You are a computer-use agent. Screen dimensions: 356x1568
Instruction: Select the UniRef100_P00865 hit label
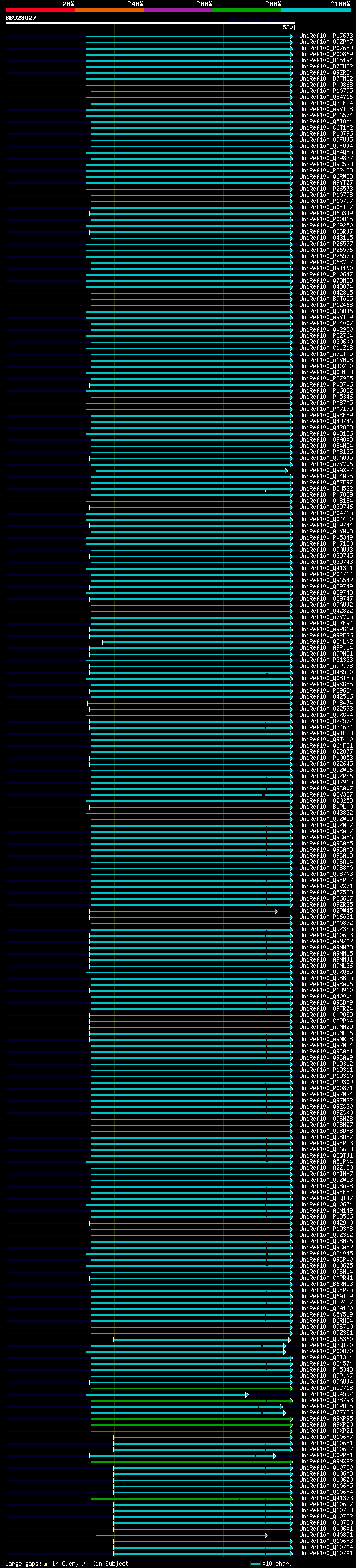click(326, 219)
